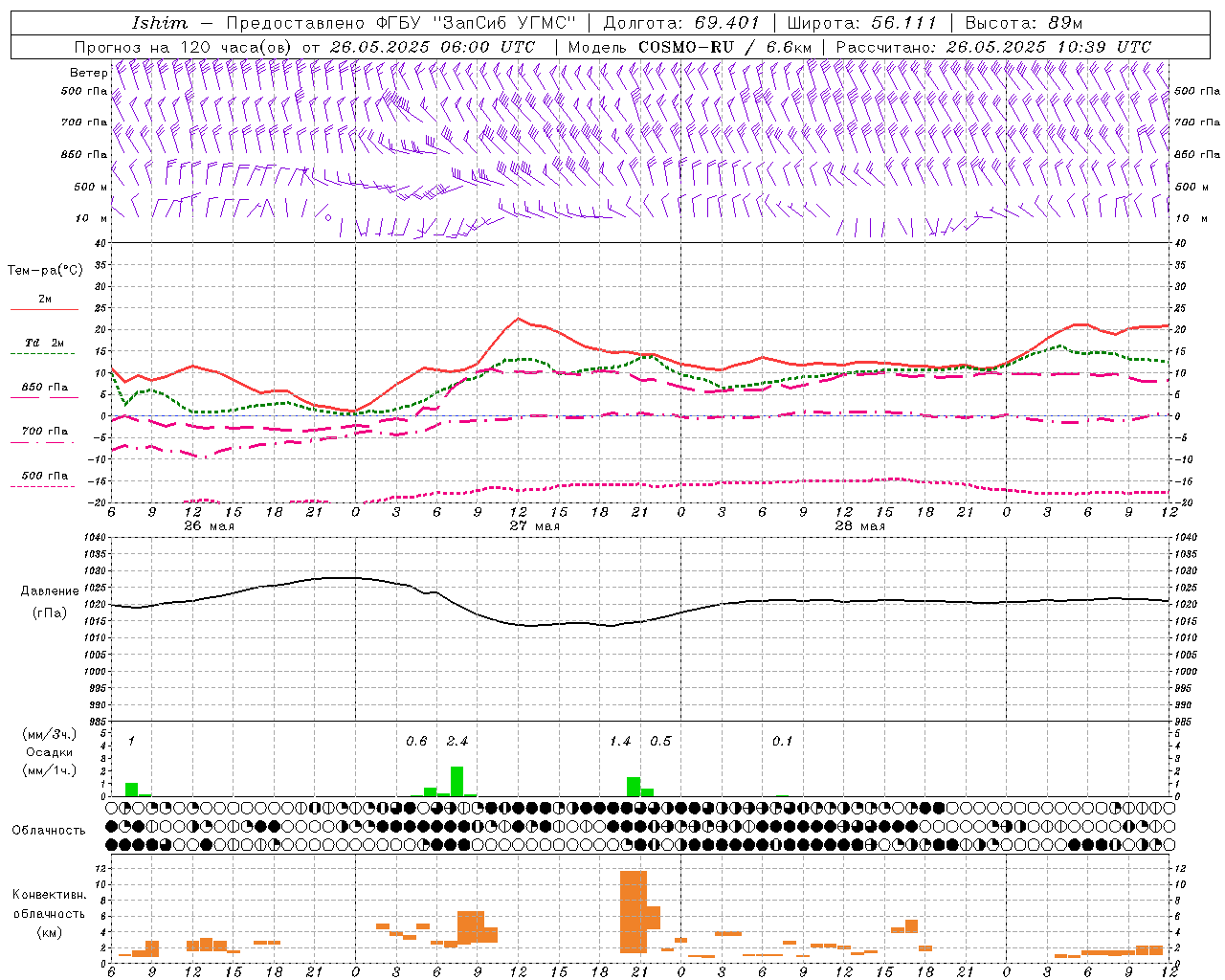
Task: Click the '(гПа)' pressure unit label
Action: click(x=48, y=612)
